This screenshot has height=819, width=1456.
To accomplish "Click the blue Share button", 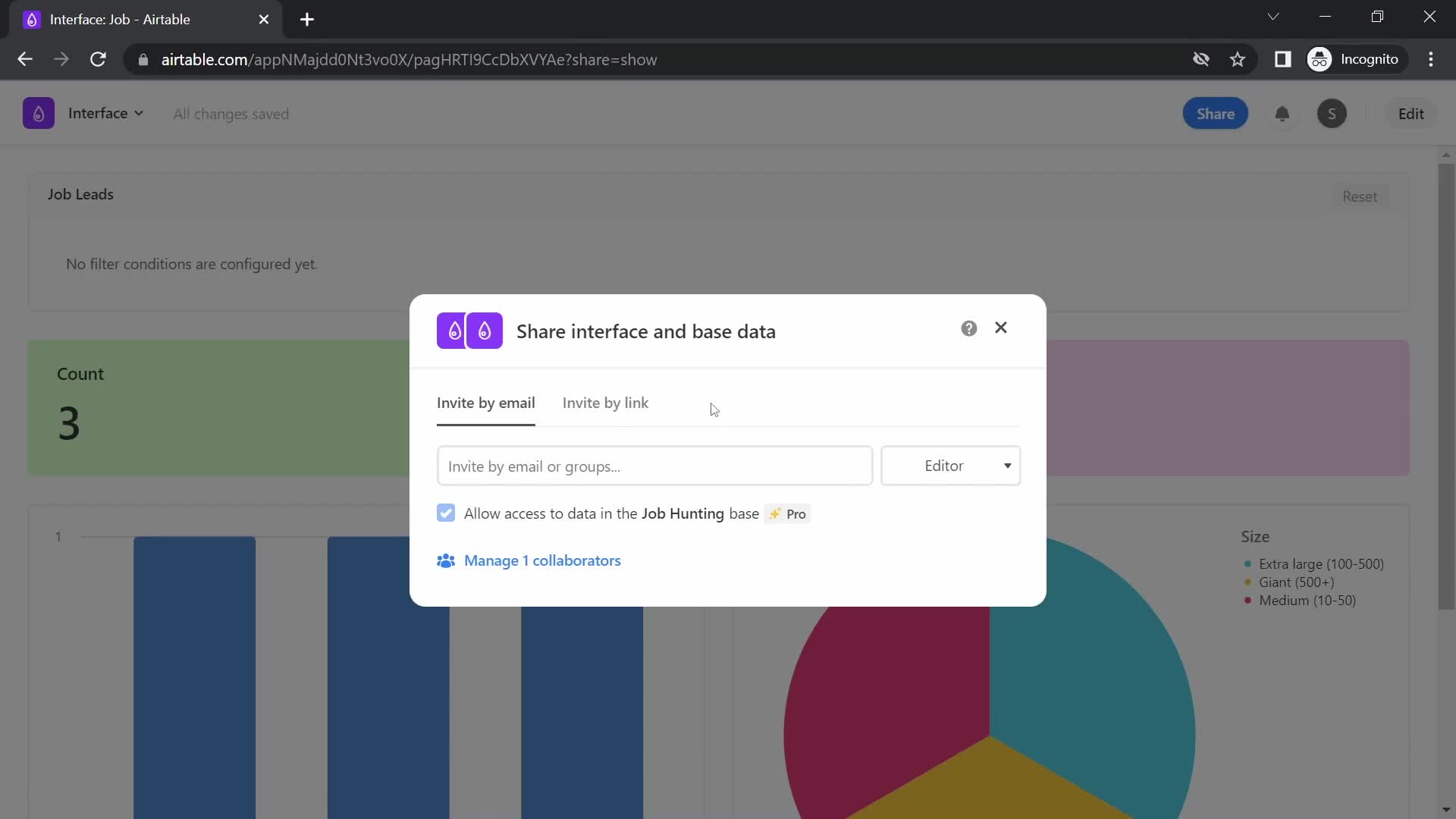I will tap(1215, 114).
